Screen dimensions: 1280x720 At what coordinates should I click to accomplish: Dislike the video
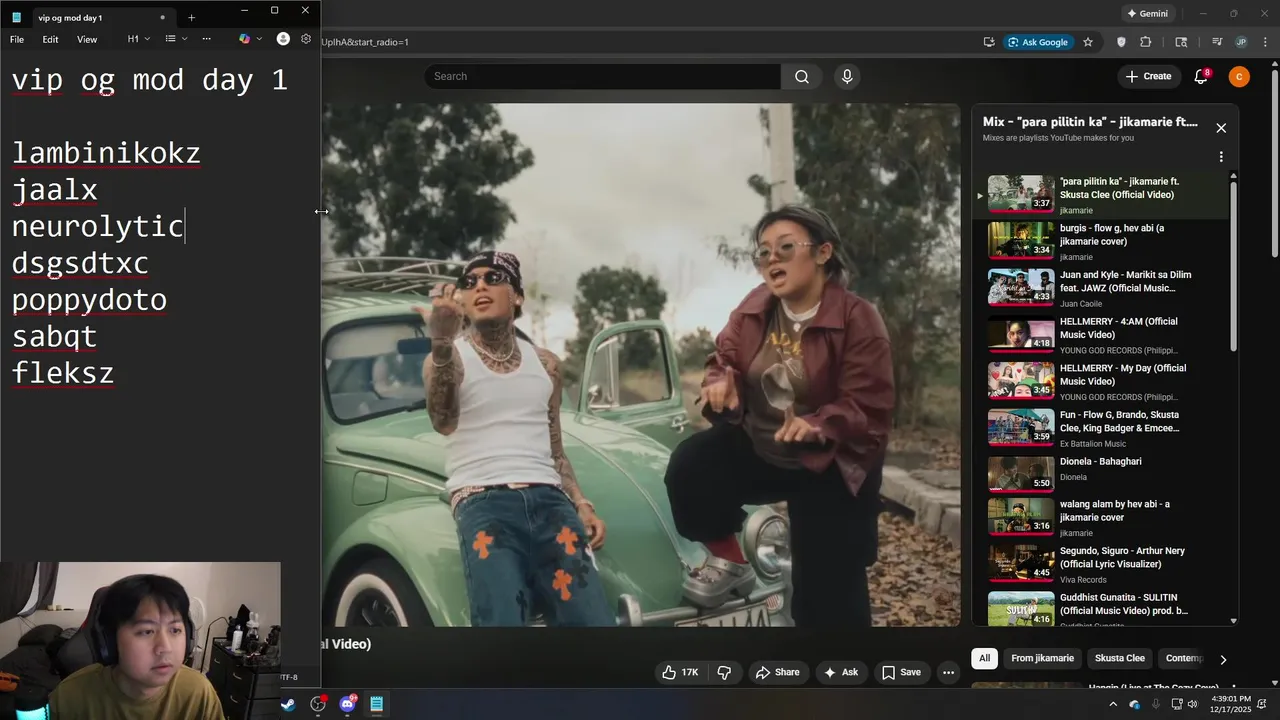tap(725, 672)
